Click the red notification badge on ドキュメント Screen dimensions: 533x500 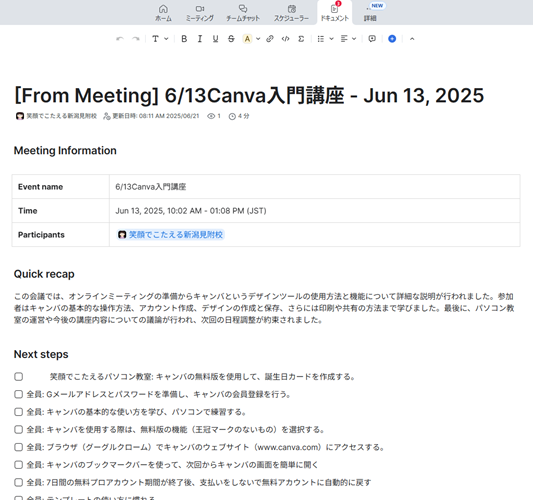(338, 4)
